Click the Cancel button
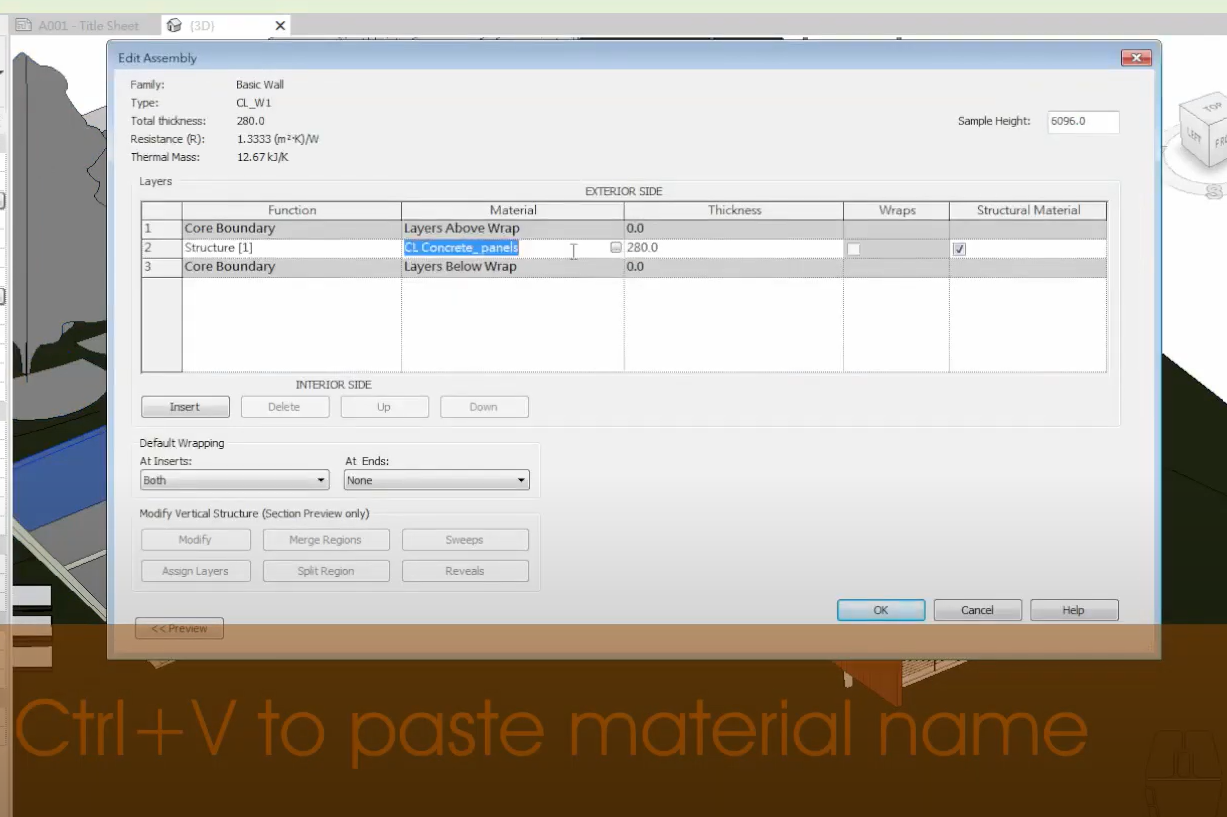Screen dimensions: 1227x817 [x=978, y=610]
